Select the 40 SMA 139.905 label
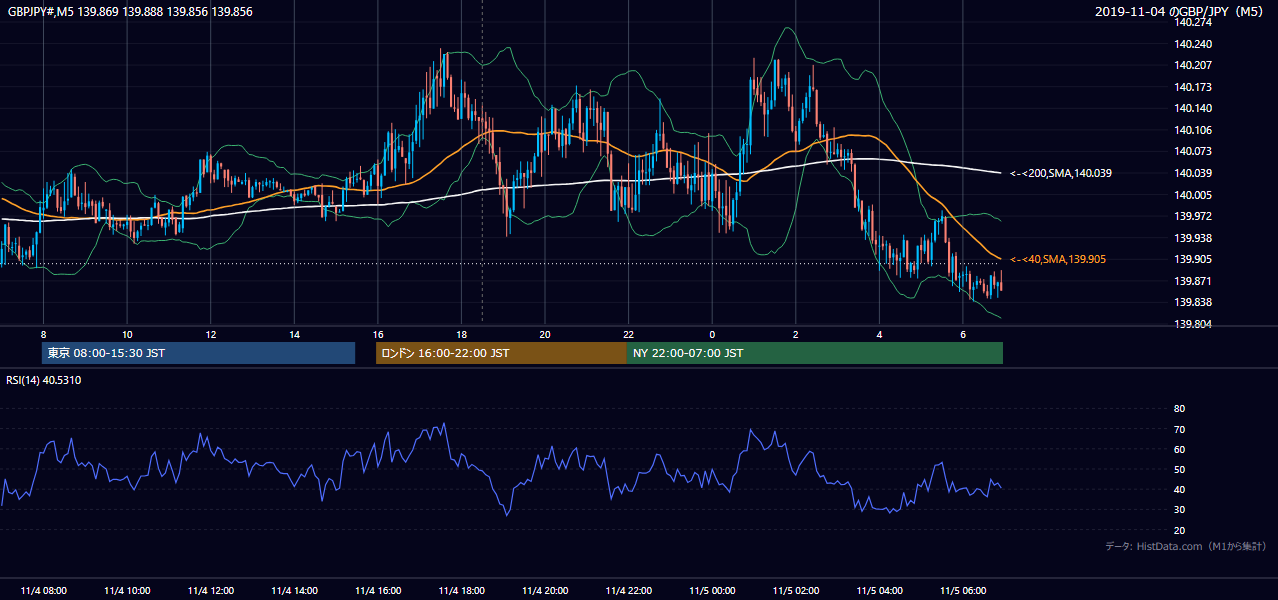 point(1058,259)
